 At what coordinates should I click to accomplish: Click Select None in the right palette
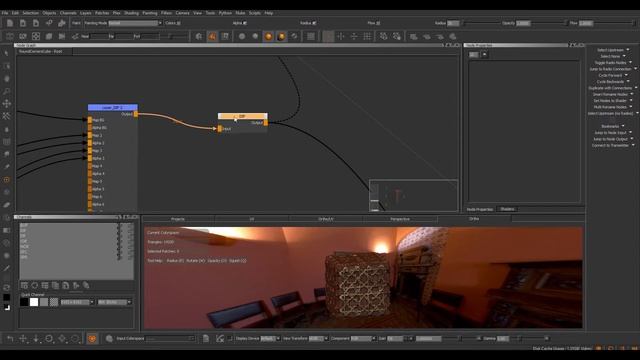(610, 56)
